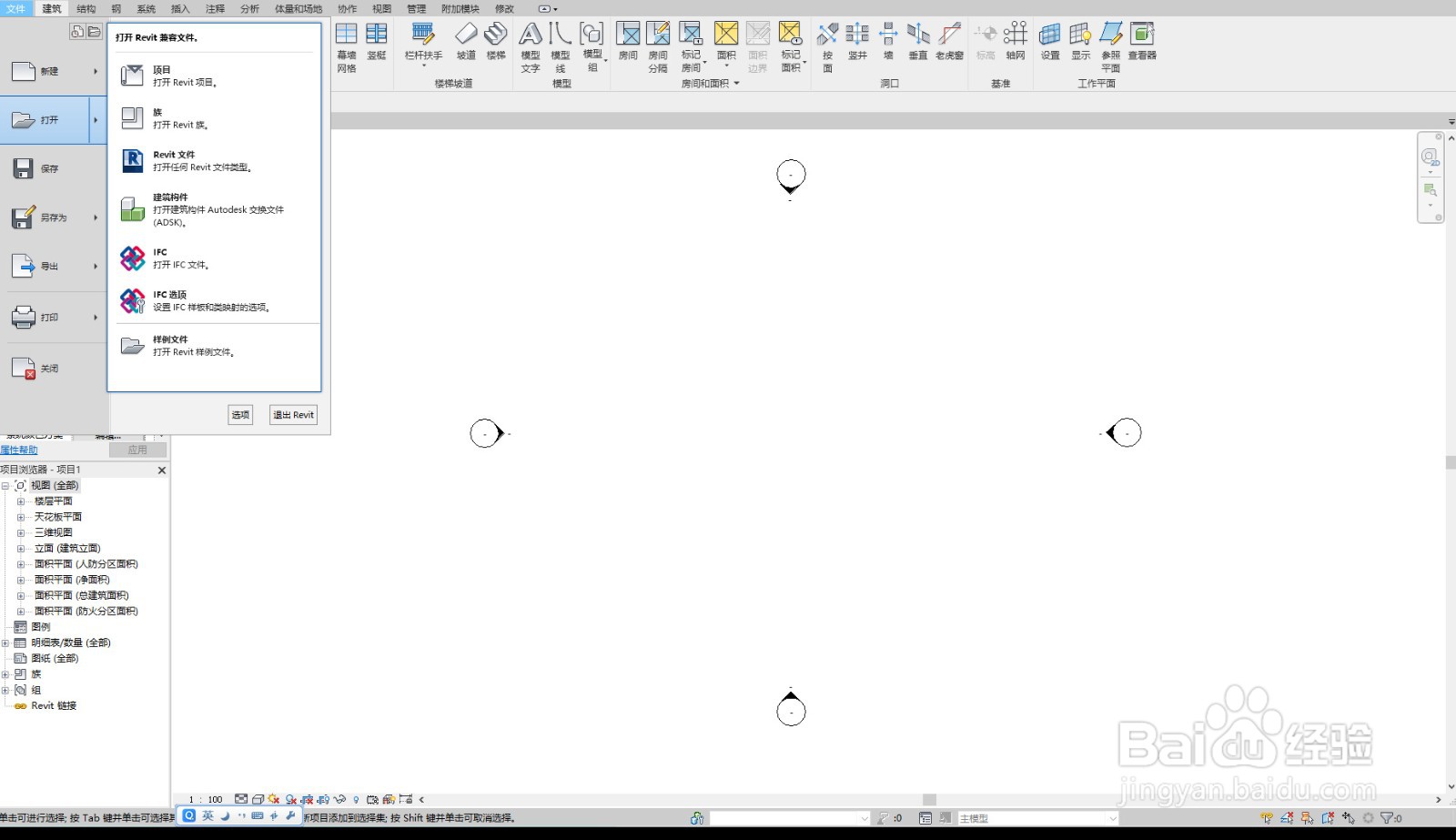Click the 属性帮助 link
This screenshot has height=840, width=1456.
(x=19, y=450)
